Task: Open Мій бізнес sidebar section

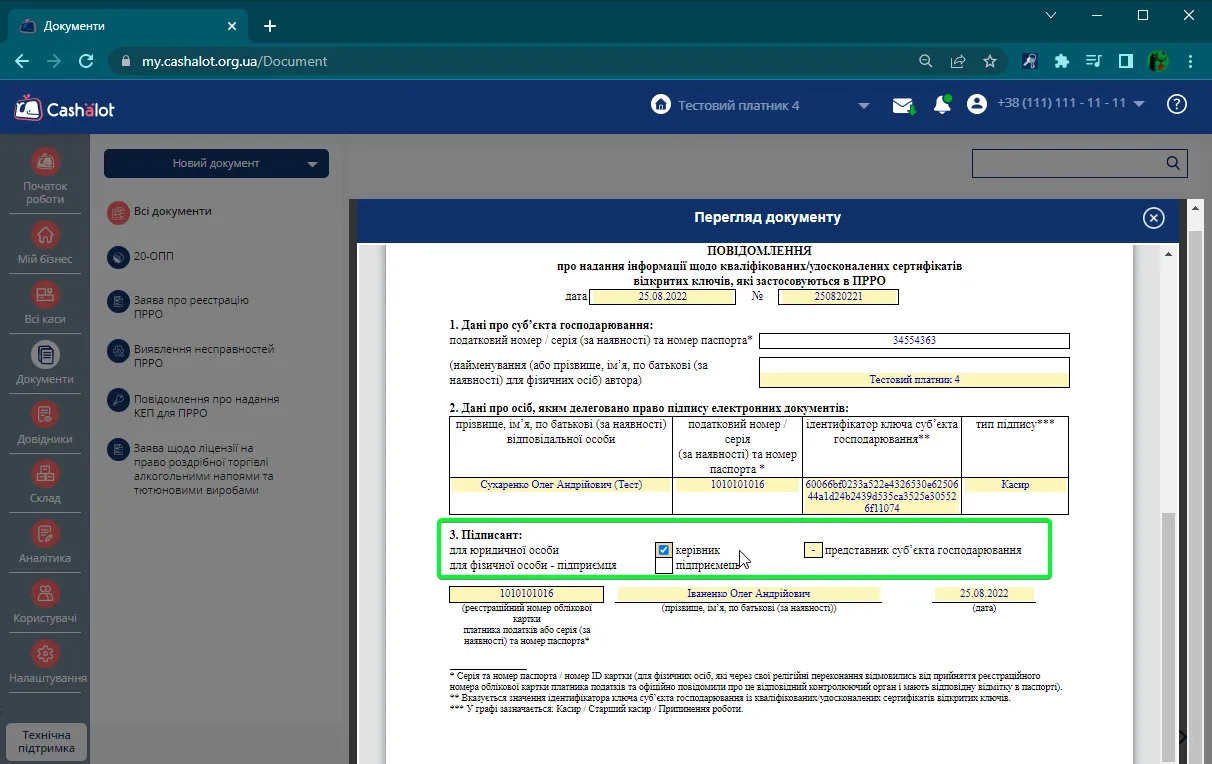Action: point(45,243)
